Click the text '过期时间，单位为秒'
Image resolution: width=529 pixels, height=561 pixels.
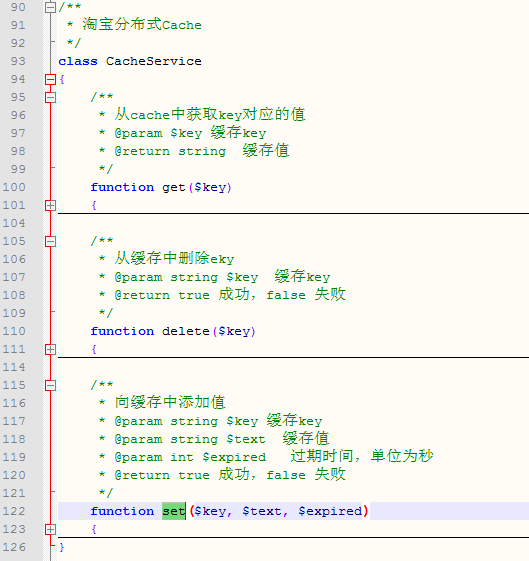(x=362, y=456)
